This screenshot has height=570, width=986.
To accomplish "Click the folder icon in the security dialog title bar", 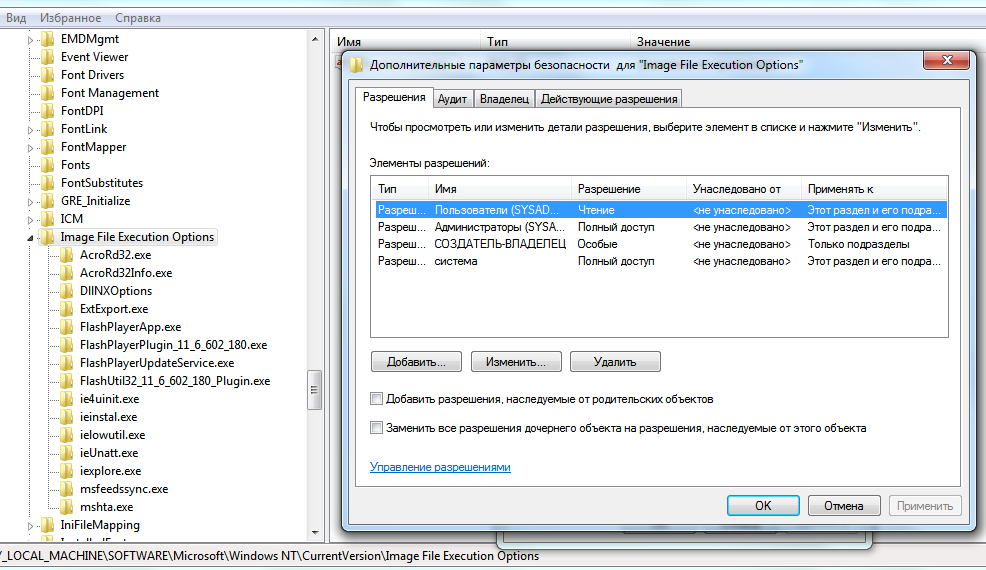I will click(x=357, y=65).
